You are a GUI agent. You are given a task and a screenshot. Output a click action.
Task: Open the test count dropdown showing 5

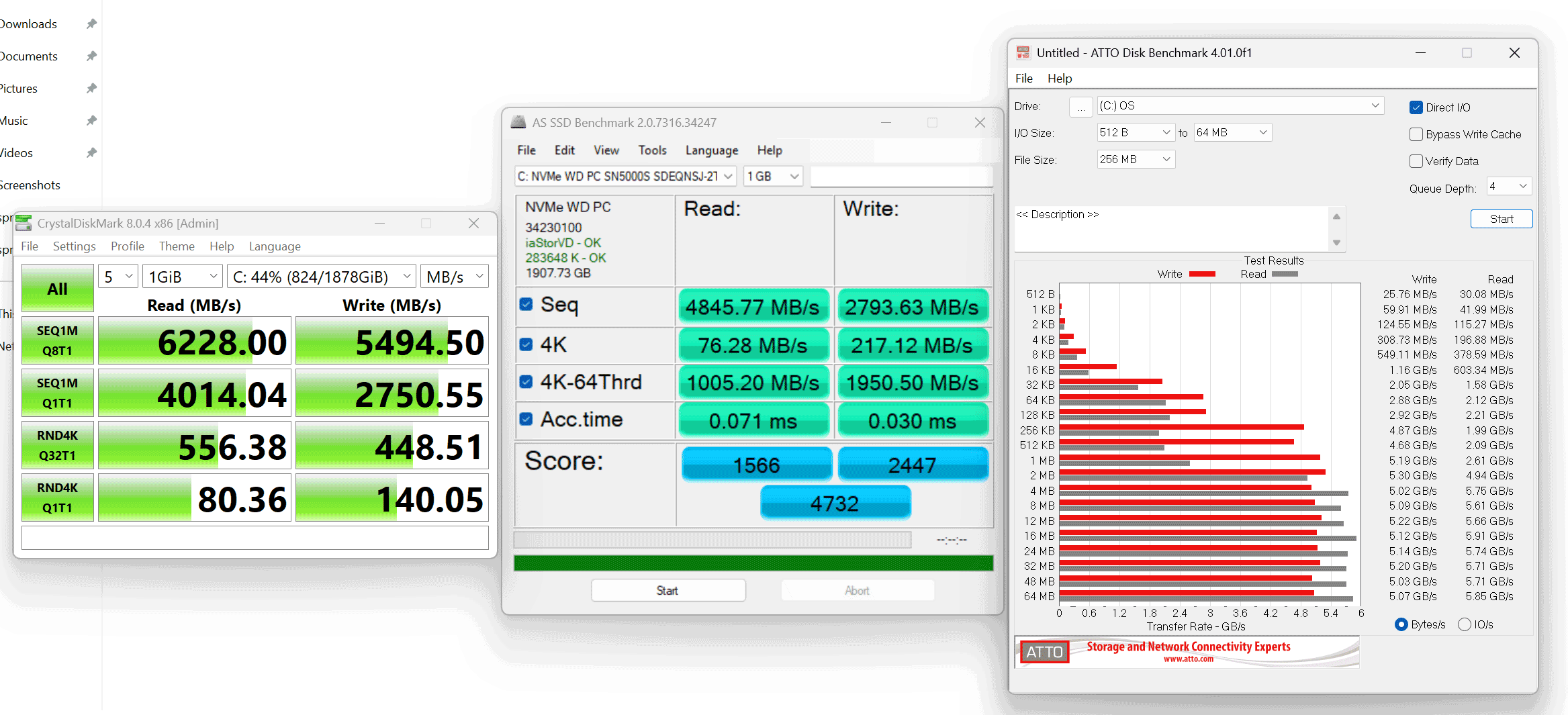click(118, 277)
